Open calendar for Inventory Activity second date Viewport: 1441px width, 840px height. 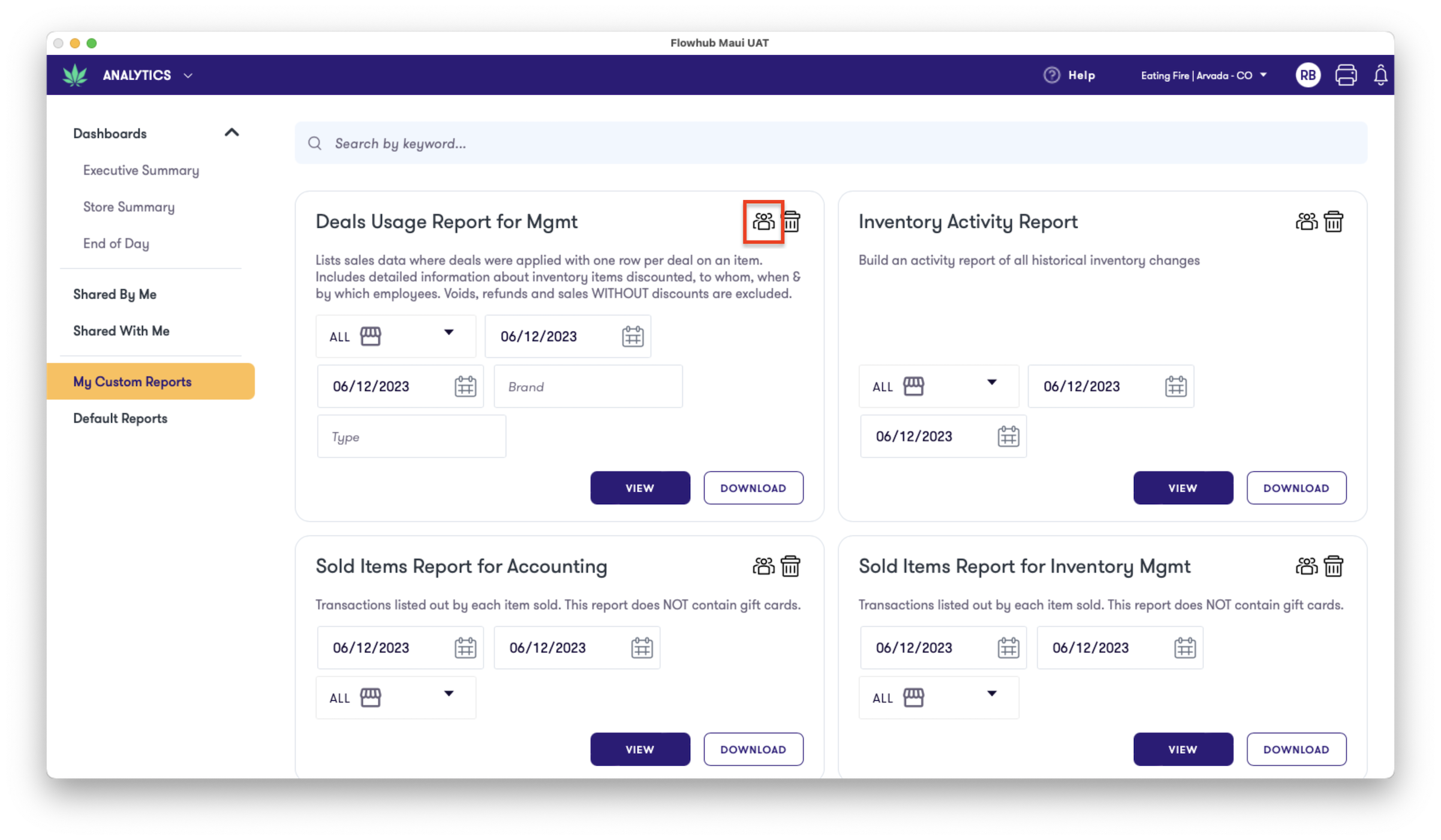pos(1008,436)
